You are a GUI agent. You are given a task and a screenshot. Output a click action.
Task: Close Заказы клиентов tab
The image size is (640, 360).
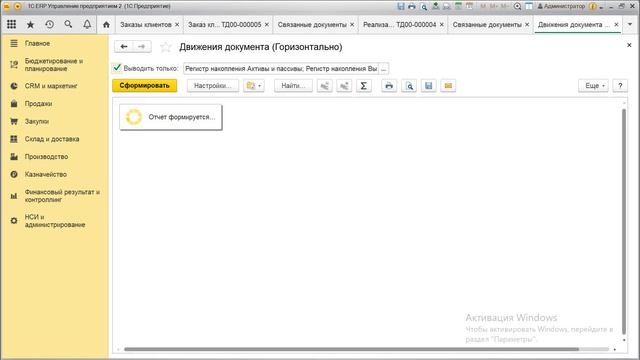coord(177,24)
